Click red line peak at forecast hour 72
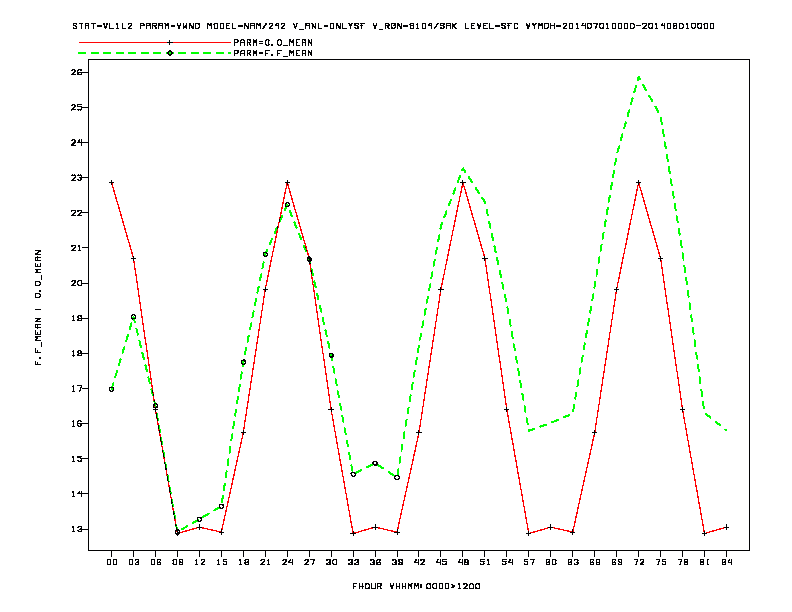This screenshot has width=792, height=612. click(x=638, y=183)
